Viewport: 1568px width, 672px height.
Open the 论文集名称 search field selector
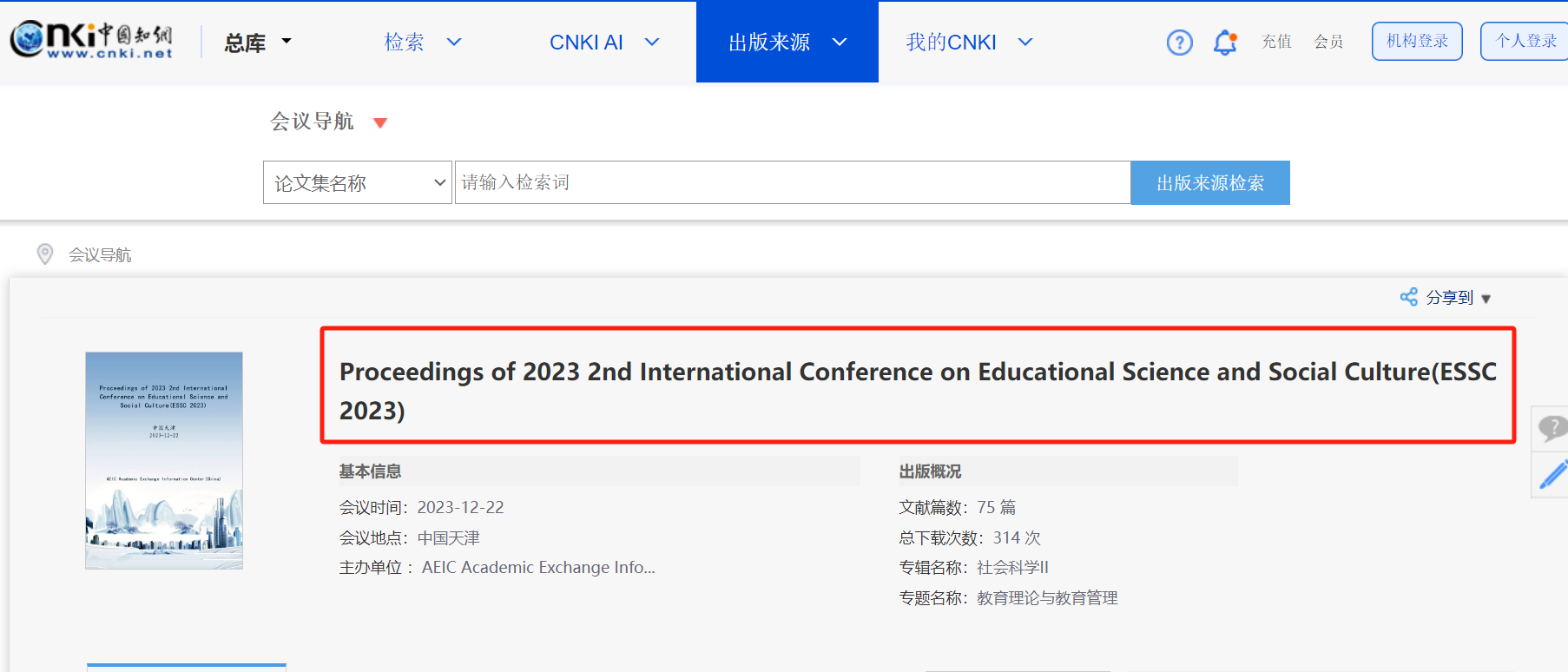click(358, 182)
